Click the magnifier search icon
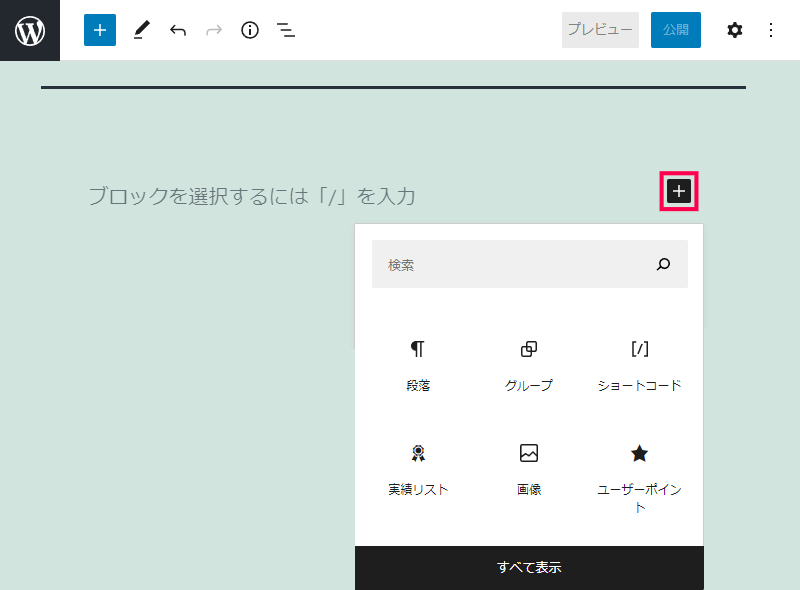800x590 pixels. pos(663,264)
